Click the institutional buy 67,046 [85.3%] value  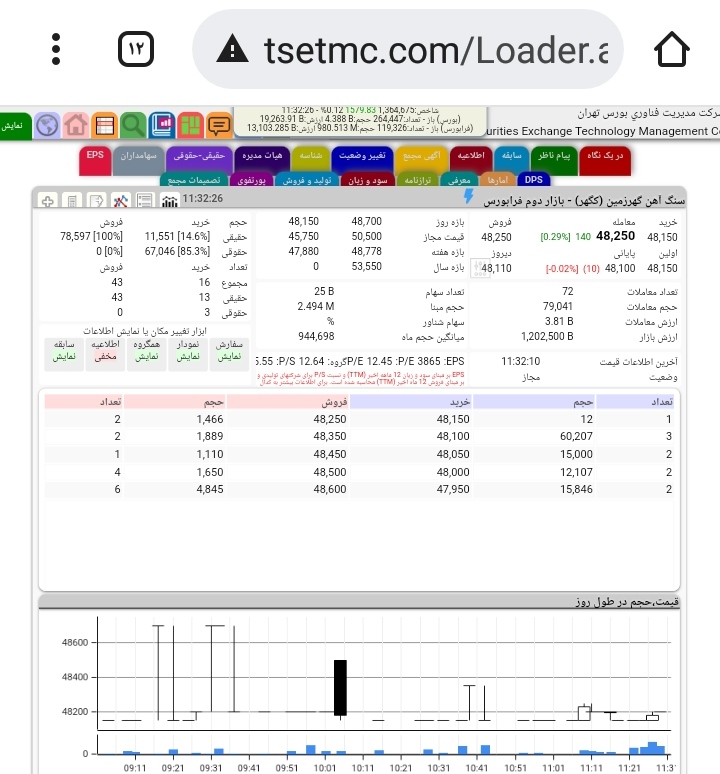click(177, 251)
